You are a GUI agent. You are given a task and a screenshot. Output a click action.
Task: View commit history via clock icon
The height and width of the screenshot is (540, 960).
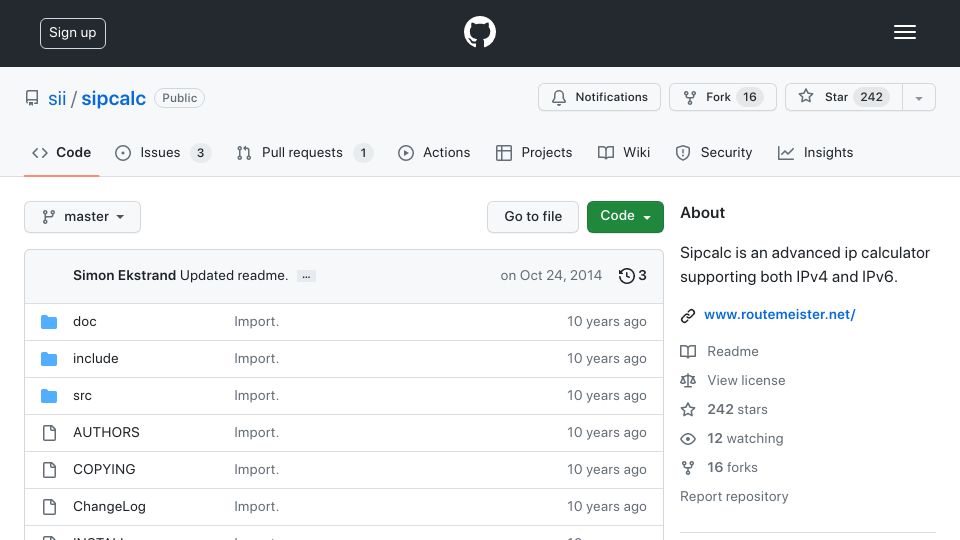point(632,276)
